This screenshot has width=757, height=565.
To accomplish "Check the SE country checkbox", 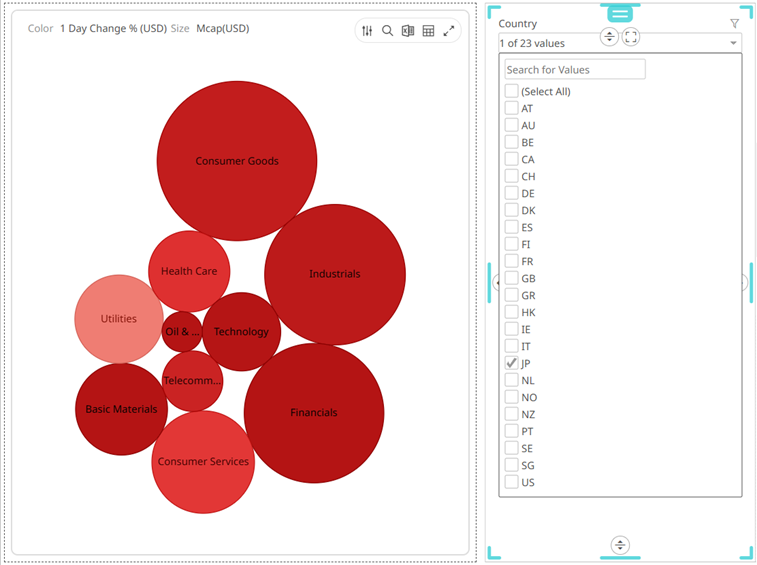I will pyautogui.click(x=511, y=448).
